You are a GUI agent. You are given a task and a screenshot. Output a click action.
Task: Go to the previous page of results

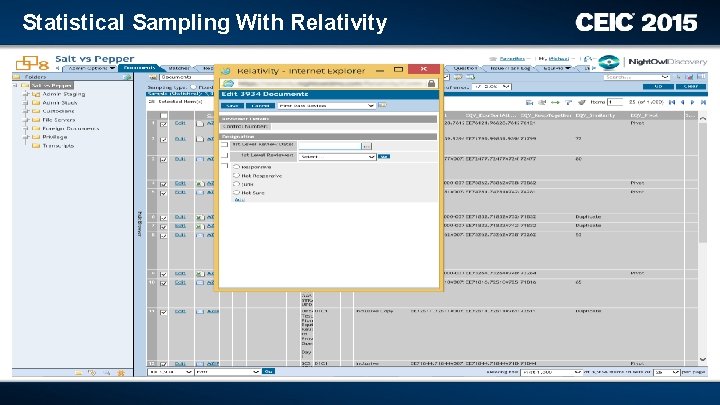682,102
